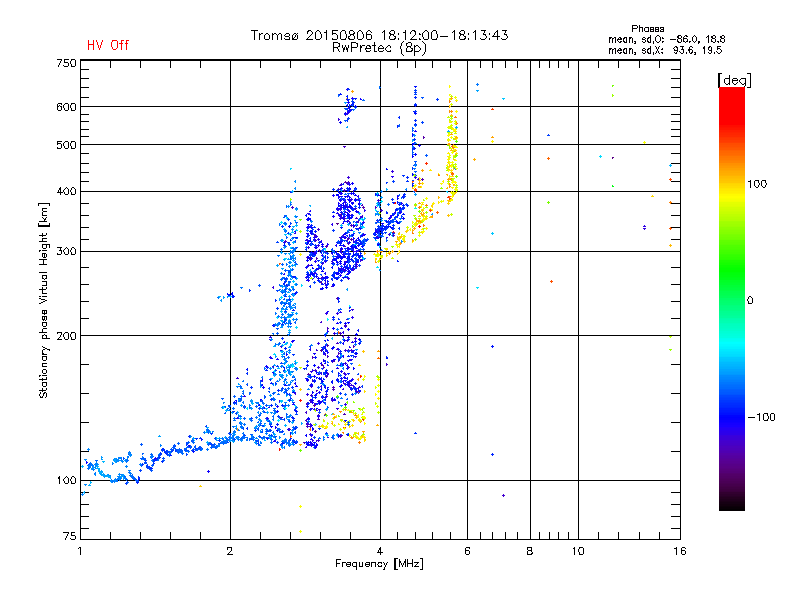This screenshot has width=800, height=600.
Task: Click the 'Phases' heading in the top right
Action: (x=647, y=29)
